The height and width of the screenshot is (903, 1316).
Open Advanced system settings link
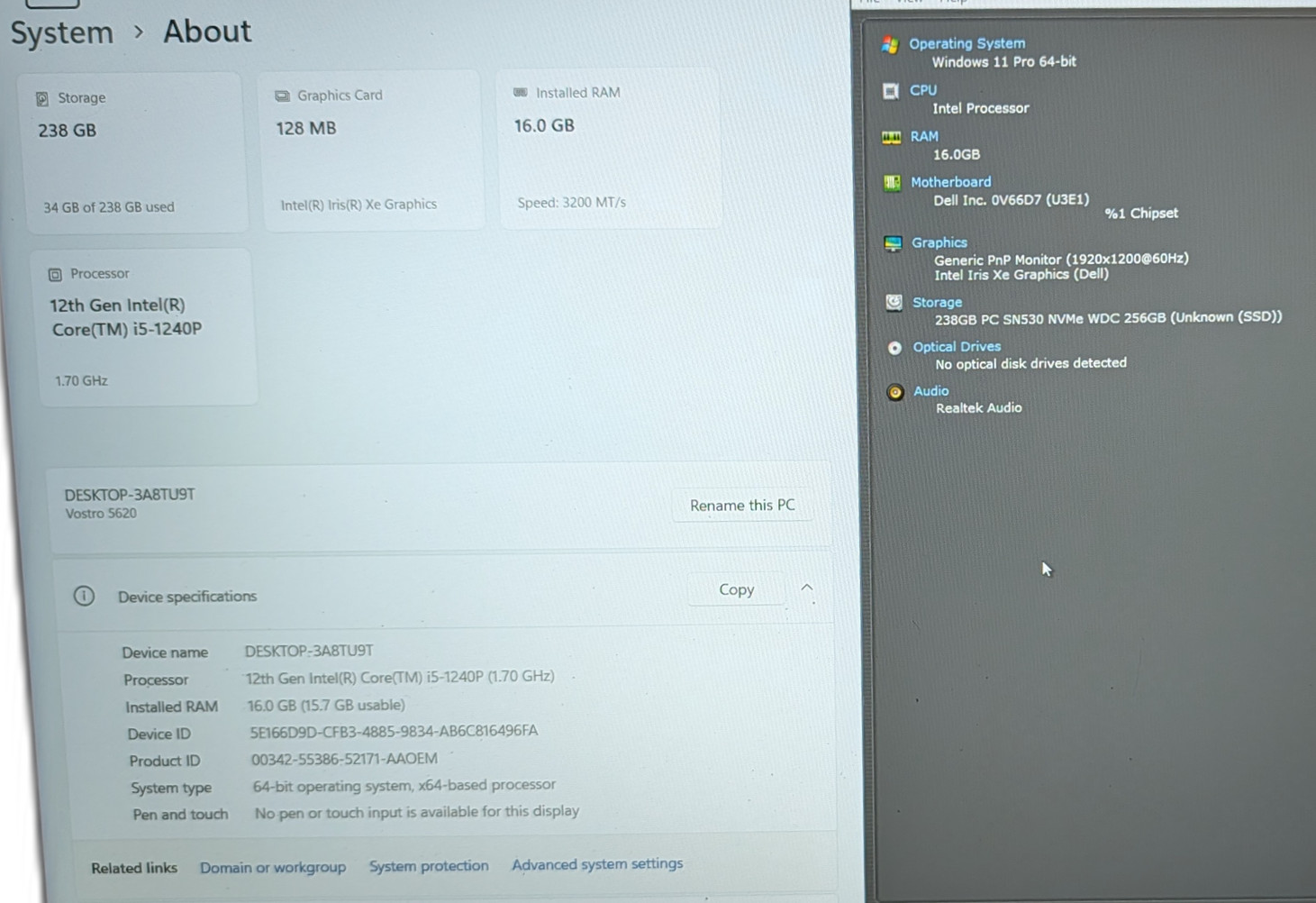tap(597, 864)
